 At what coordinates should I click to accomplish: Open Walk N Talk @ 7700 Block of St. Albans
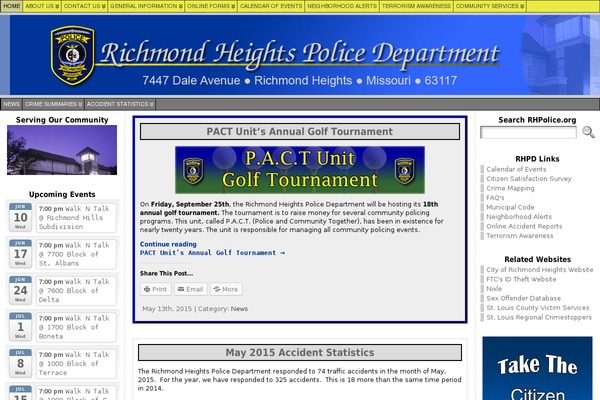coord(76,254)
